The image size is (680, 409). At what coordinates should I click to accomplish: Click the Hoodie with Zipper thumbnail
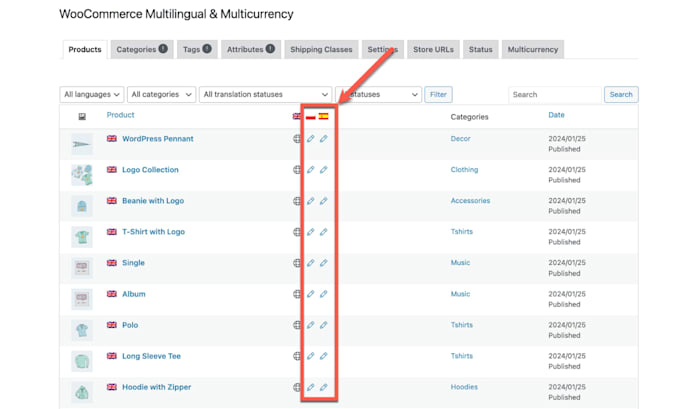82,393
